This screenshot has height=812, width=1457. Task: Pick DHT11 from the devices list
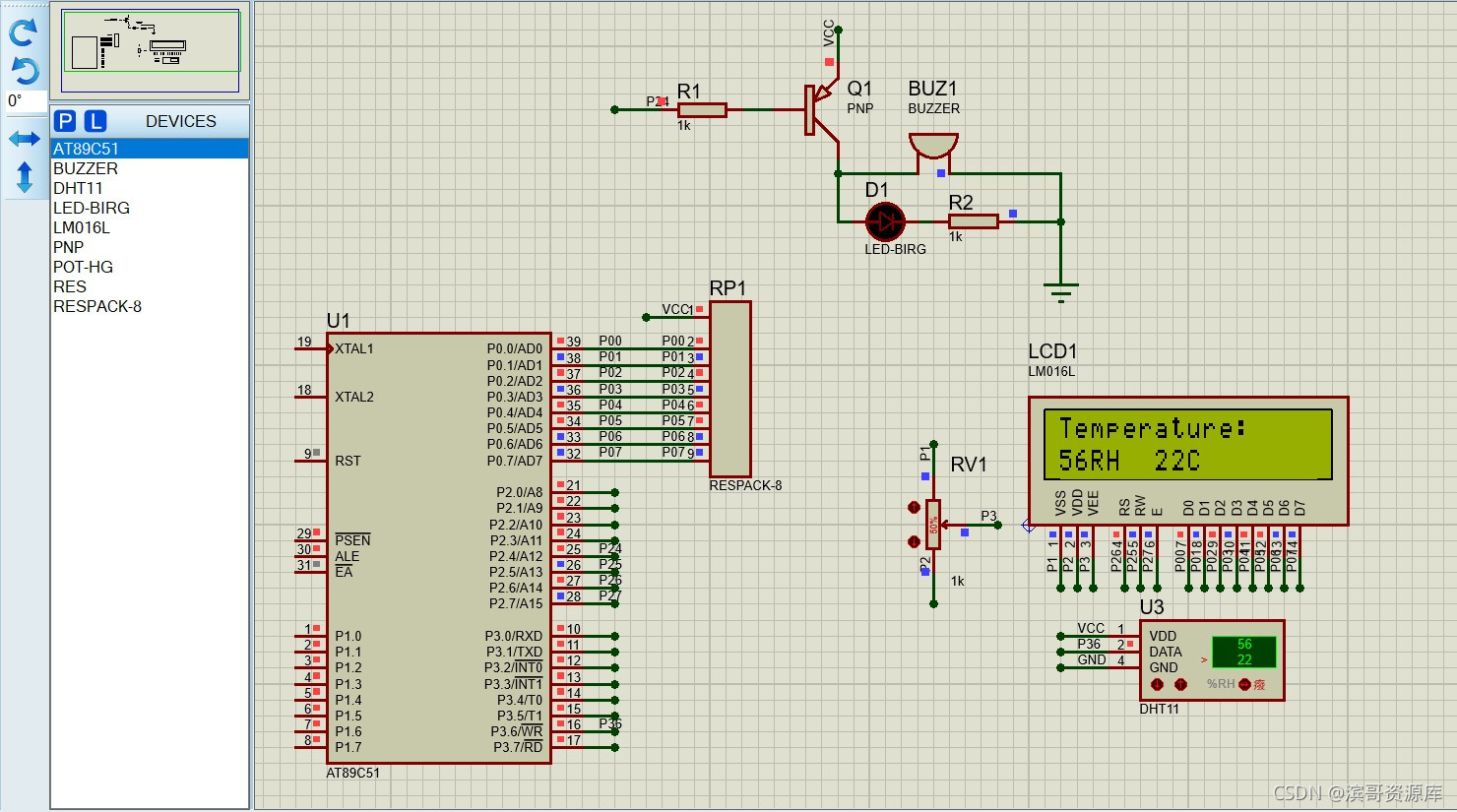pyautogui.click(x=150, y=188)
